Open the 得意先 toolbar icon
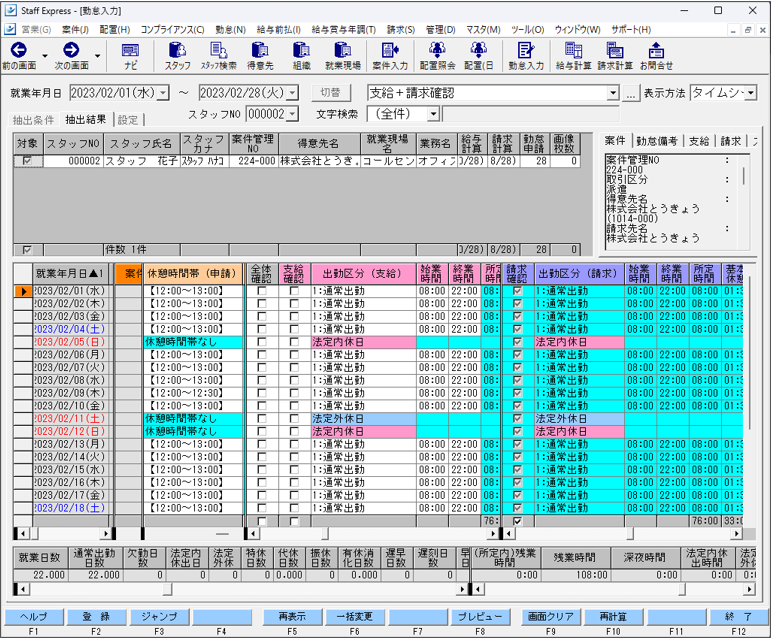The height and width of the screenshot is (638, 771). pos(260,50)
